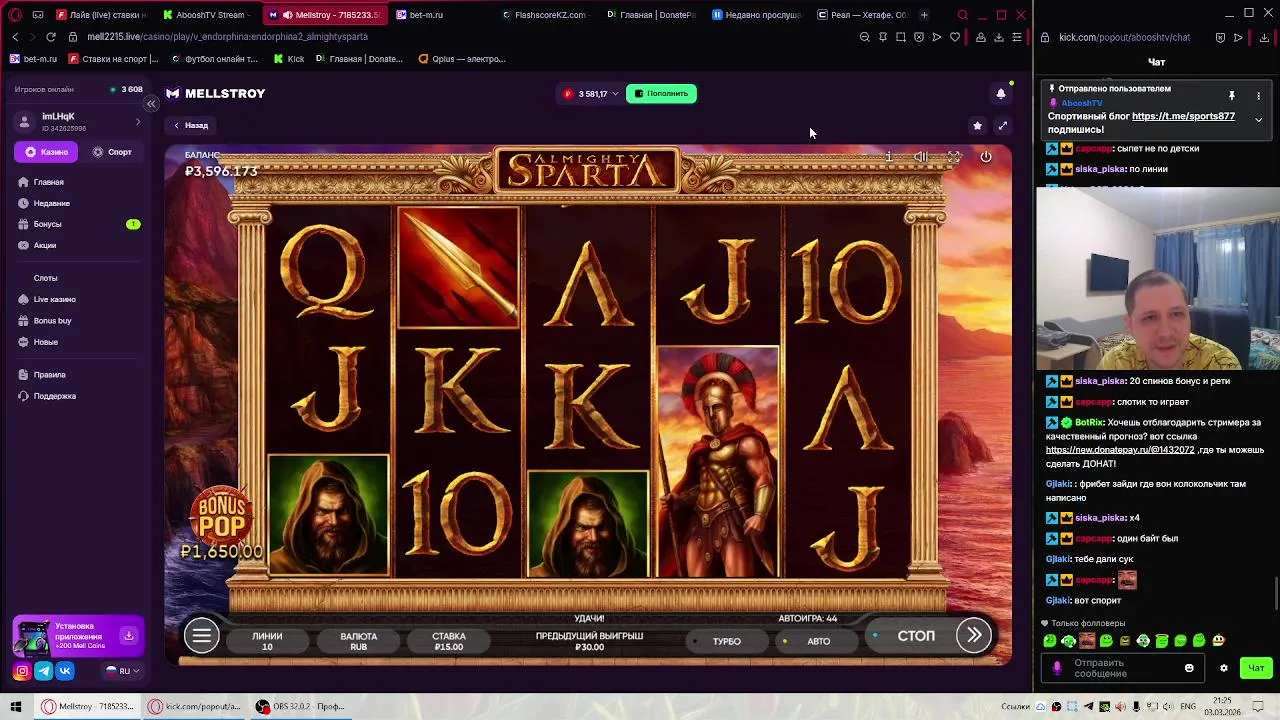Open Главная in sidebar
The image size is (1280, 720).
(x=48, y=182)
